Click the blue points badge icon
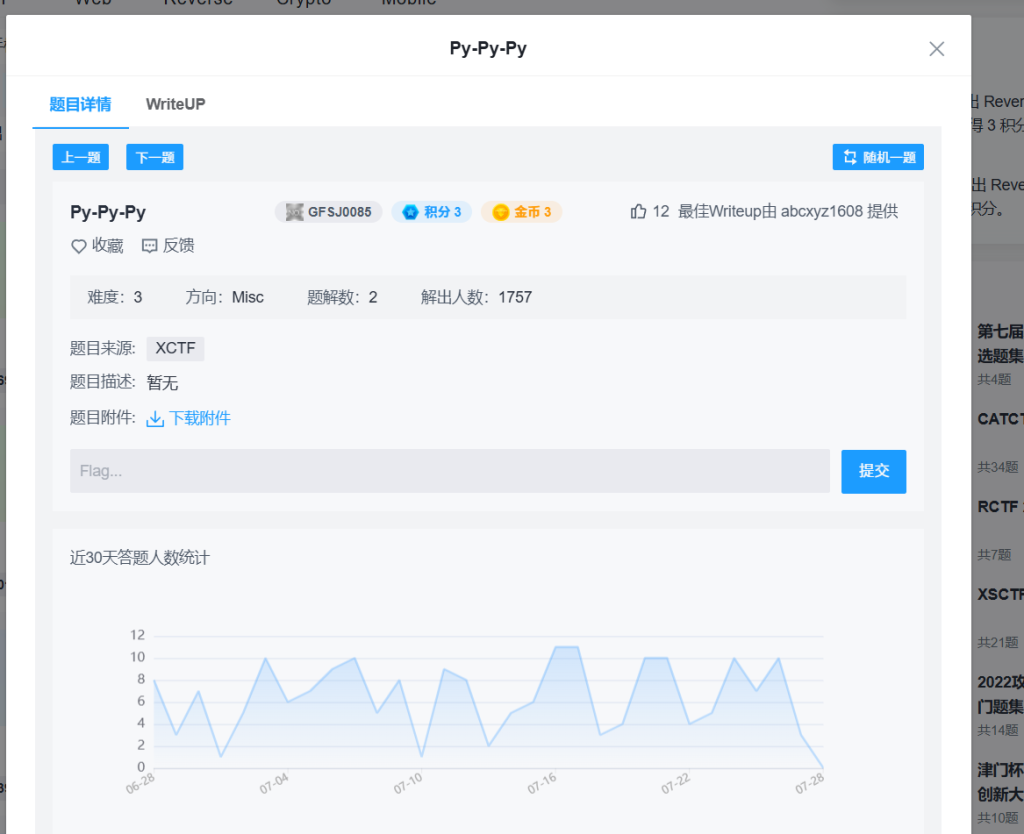This screenshot has width=1024, height=834. pyautogui.click(x=410, y=212)
